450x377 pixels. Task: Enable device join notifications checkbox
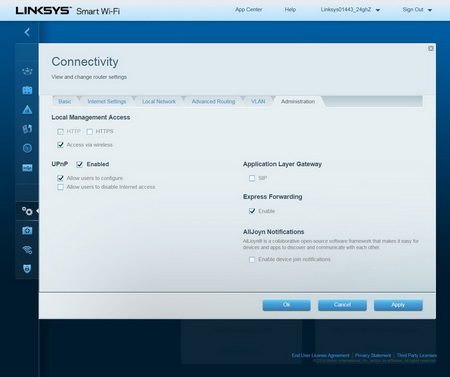click(252, 259)
